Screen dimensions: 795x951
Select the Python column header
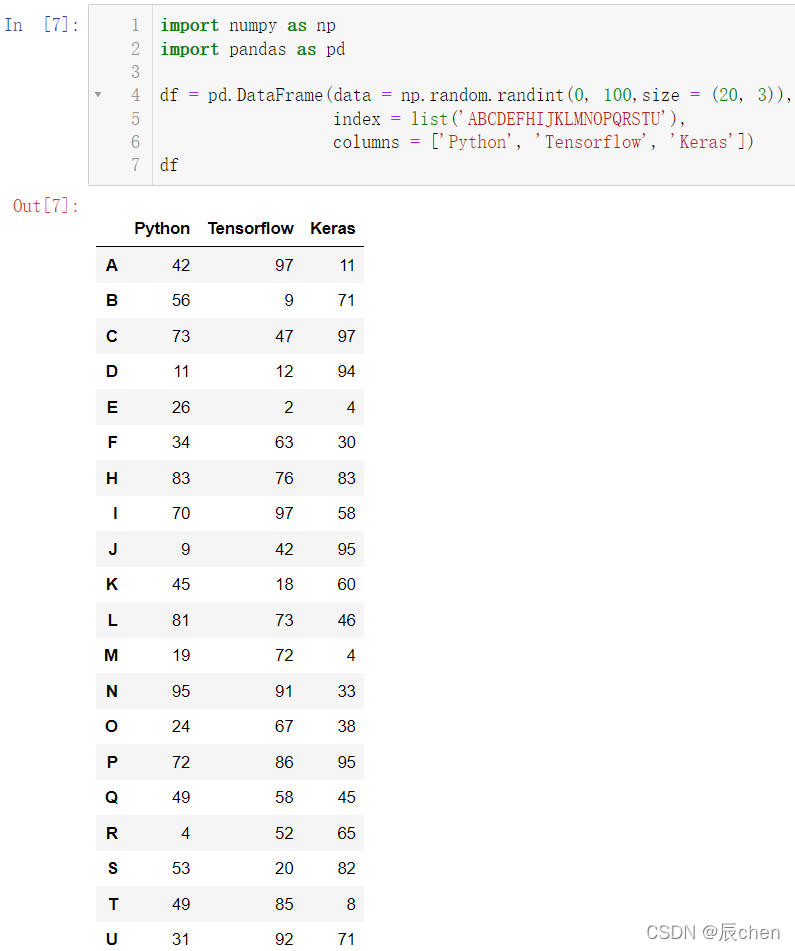tap(162, 229)
